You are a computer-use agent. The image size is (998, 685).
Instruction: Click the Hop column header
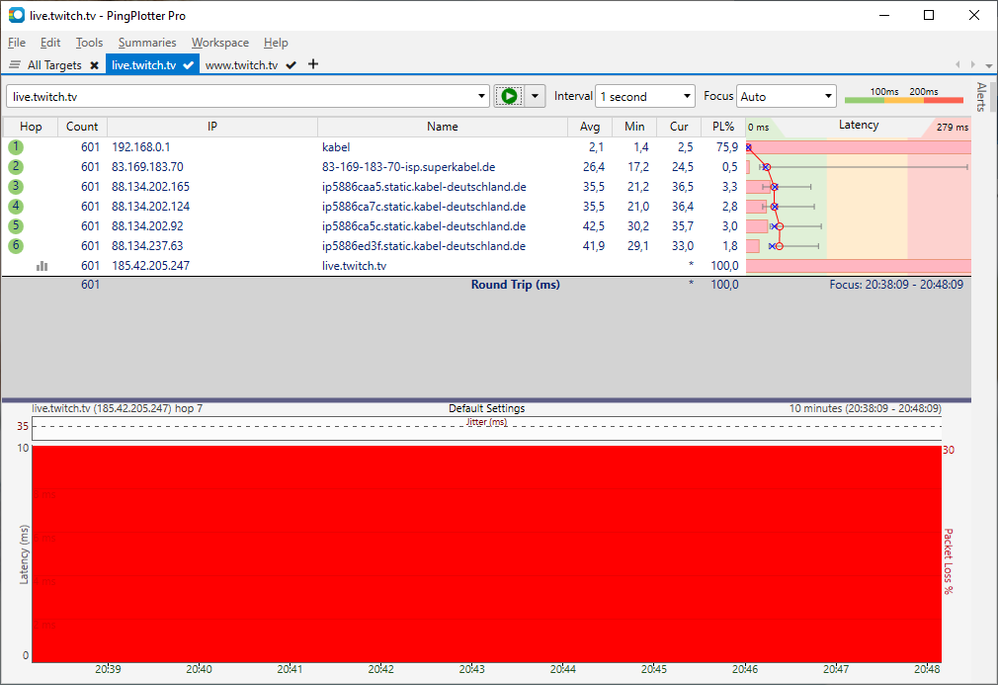(x=31, y=127)
